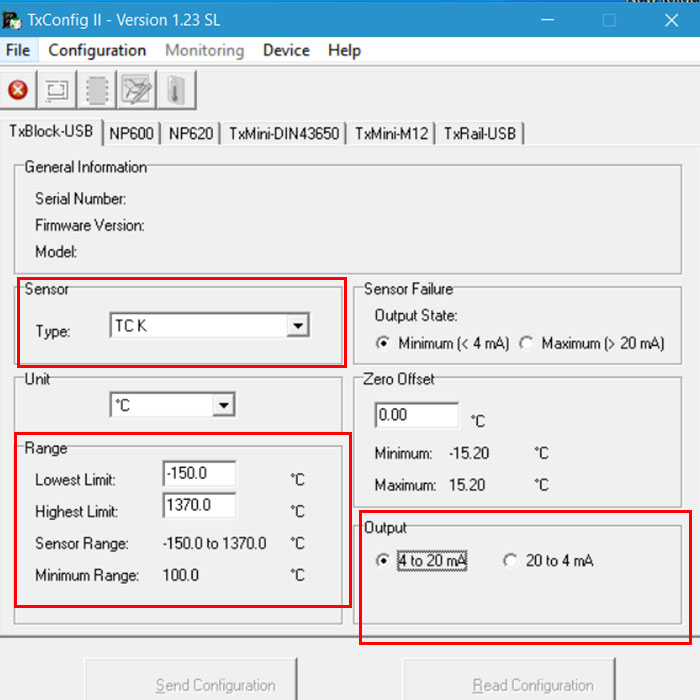Switch to the TxBlock-USB tab
The image size is (700, 700).
point(51,132)
